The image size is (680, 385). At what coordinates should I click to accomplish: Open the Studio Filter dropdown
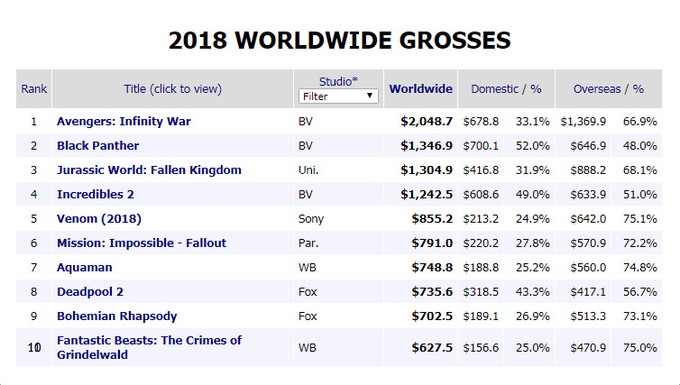point(338,96)
